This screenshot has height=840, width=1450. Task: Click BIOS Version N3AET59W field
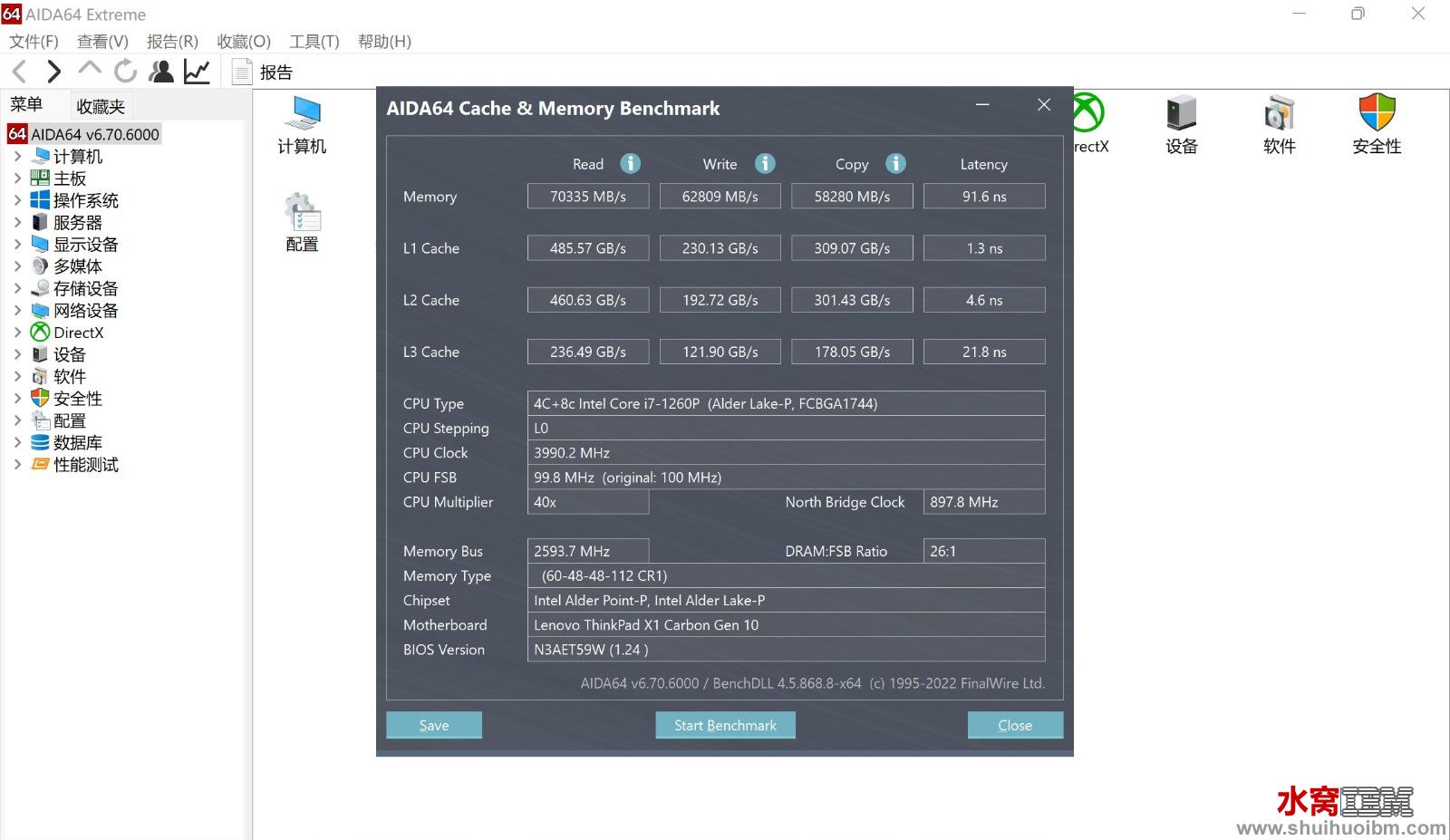tap(786, 649)
